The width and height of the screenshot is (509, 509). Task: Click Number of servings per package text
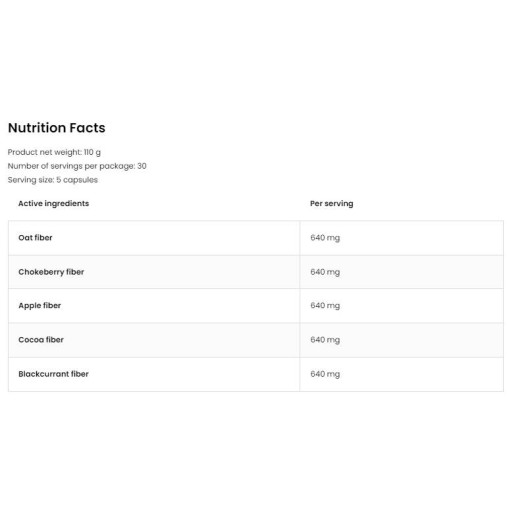(77, 166)
